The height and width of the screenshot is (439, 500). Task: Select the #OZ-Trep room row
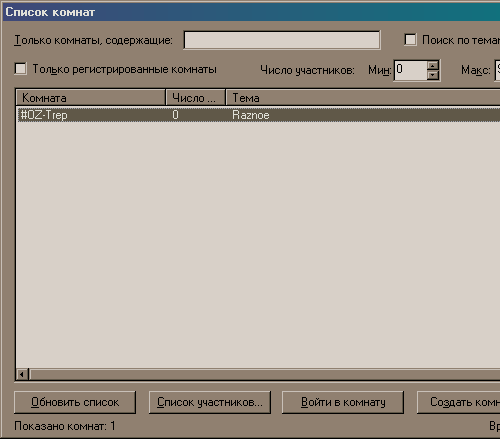(x=259, y=115)
